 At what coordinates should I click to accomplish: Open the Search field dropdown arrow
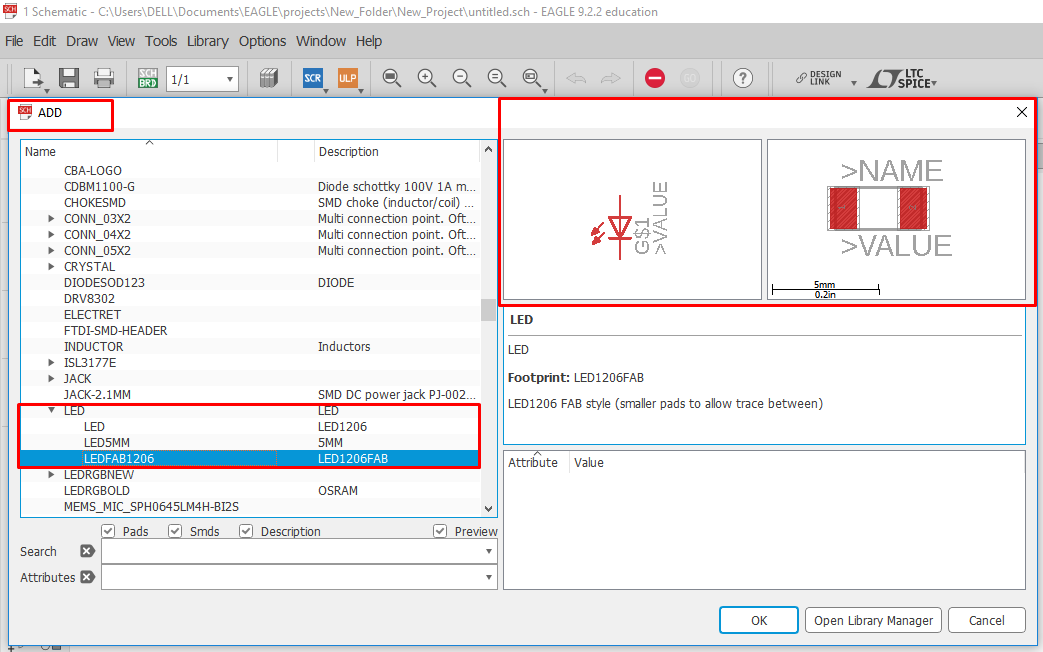[489, 551]
